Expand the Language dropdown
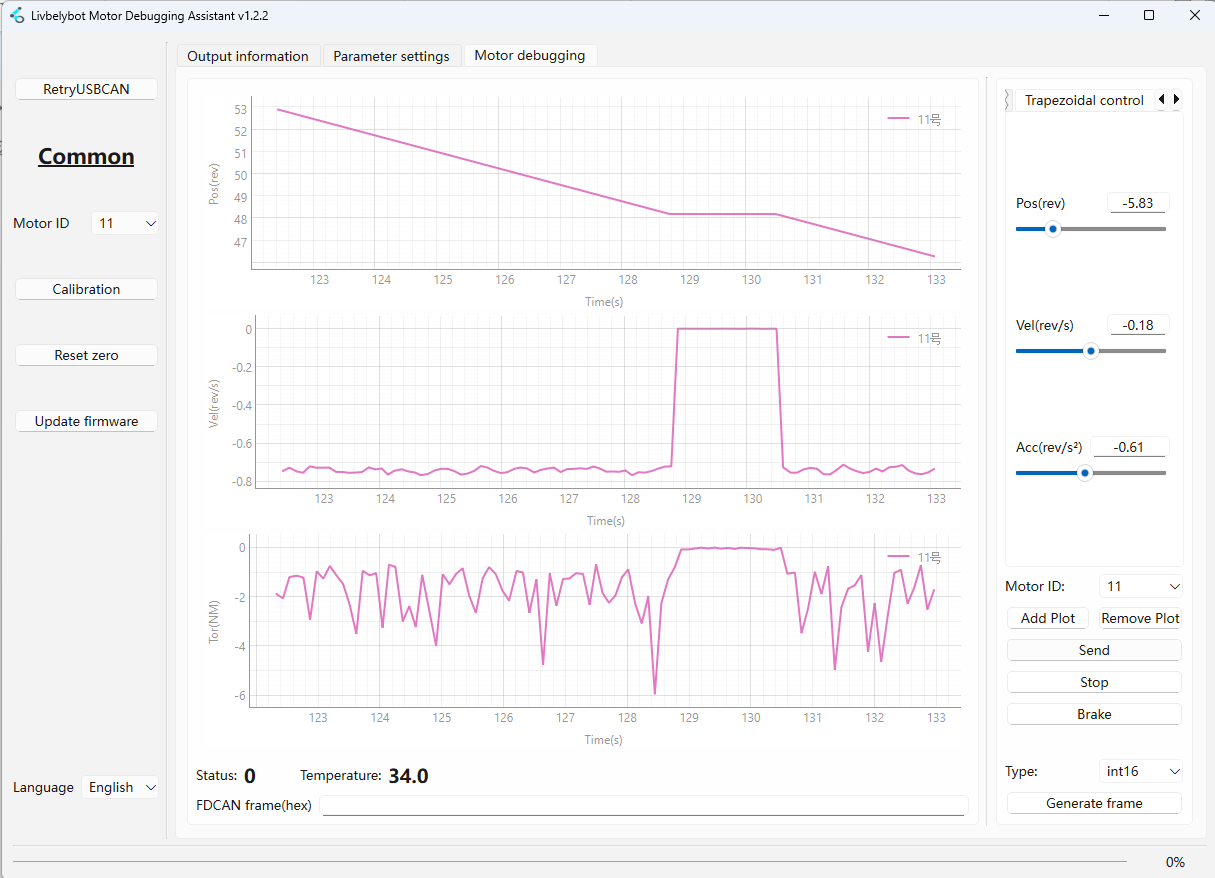This screenshot has width=1215, height=878. tap(120, 787)
